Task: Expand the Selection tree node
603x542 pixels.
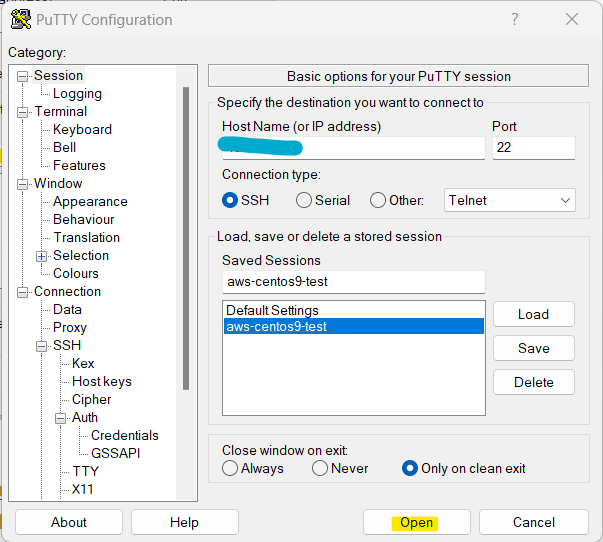Action: (x=42, y=256)
